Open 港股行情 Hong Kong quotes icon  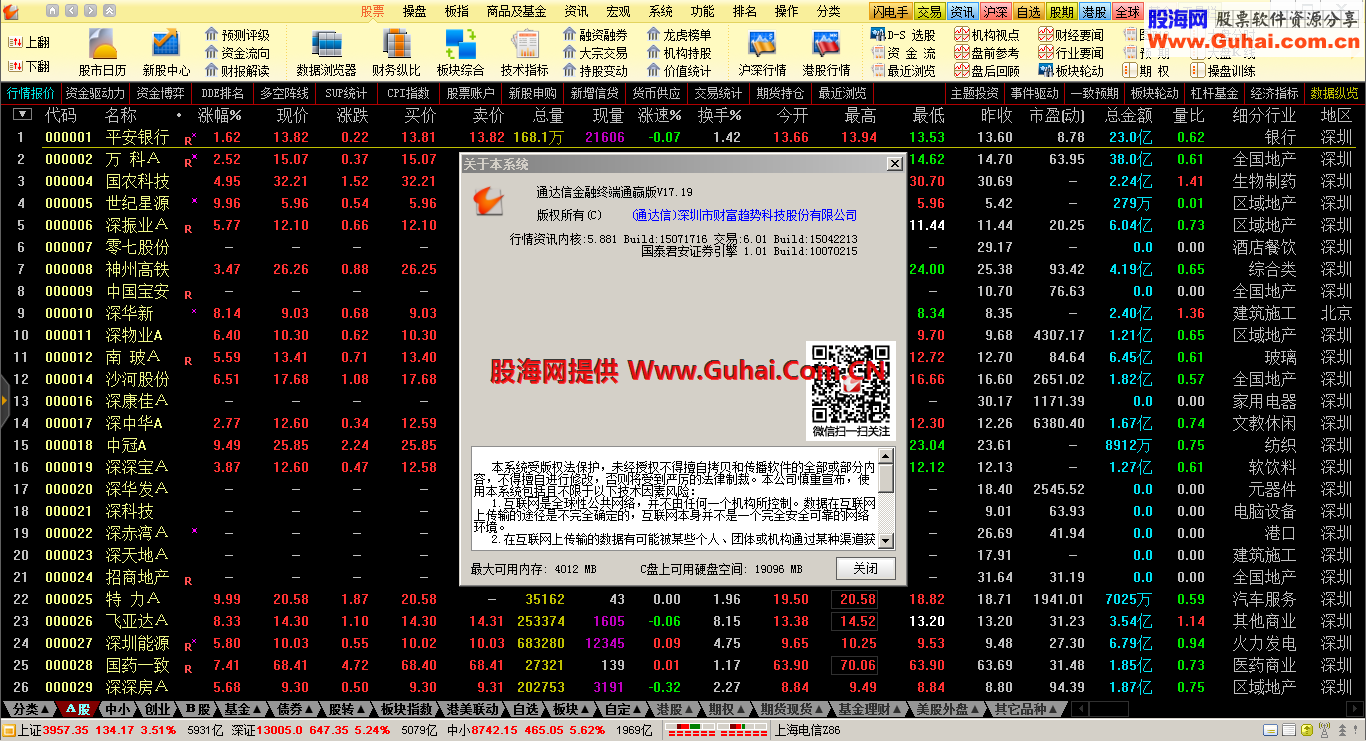[826, 52]
